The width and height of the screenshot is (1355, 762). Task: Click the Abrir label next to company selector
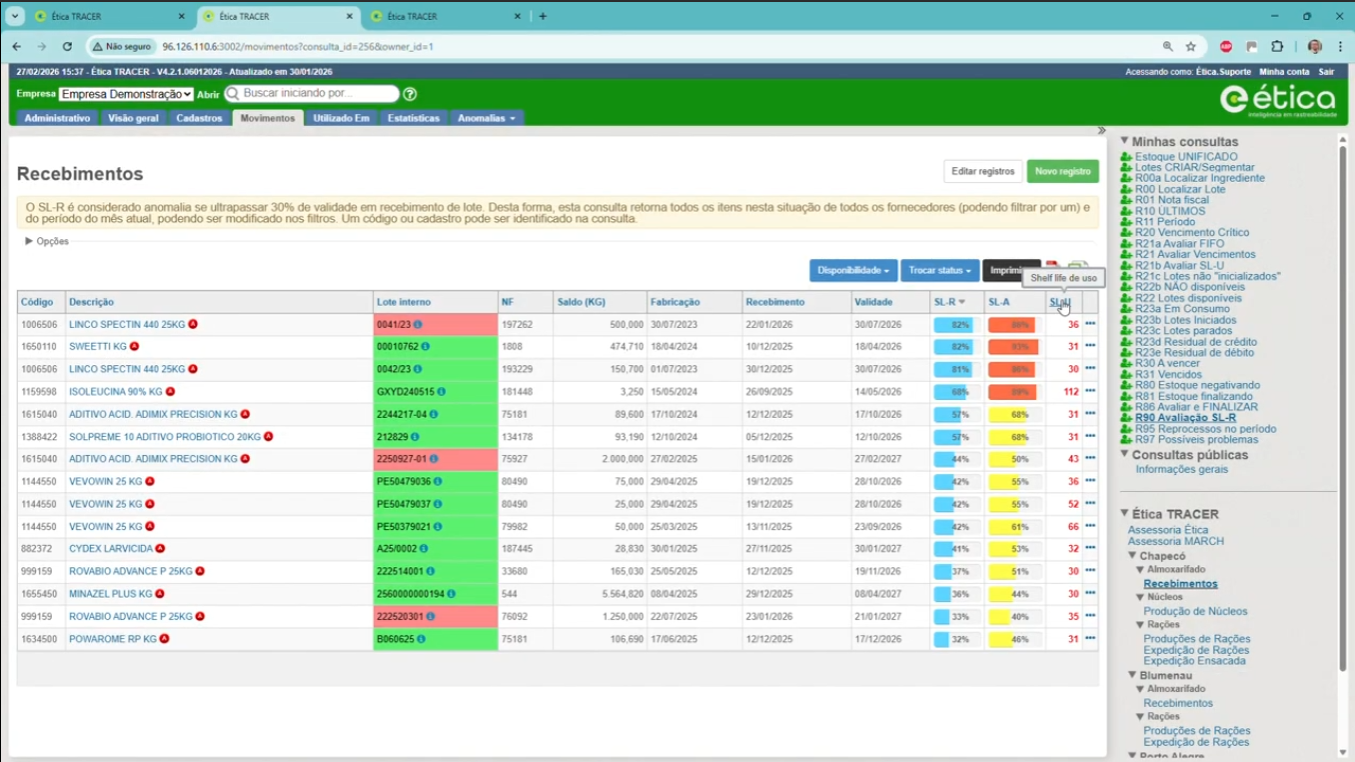(x=208, y=94)
